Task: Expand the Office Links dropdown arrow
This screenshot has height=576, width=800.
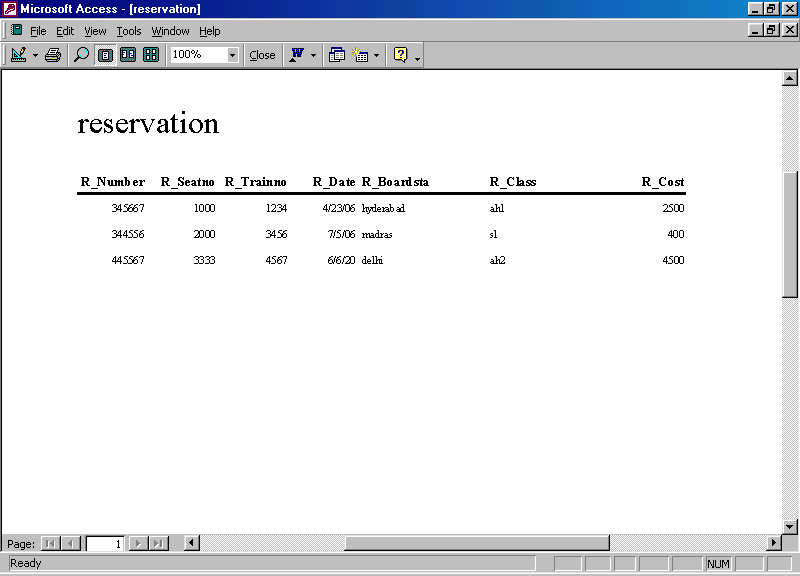Action: pyautogui.click(x=313, y=55)
